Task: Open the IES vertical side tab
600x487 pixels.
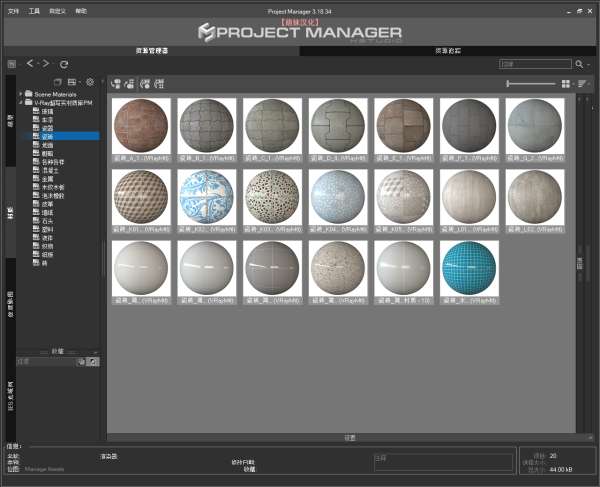Action: 11,396
